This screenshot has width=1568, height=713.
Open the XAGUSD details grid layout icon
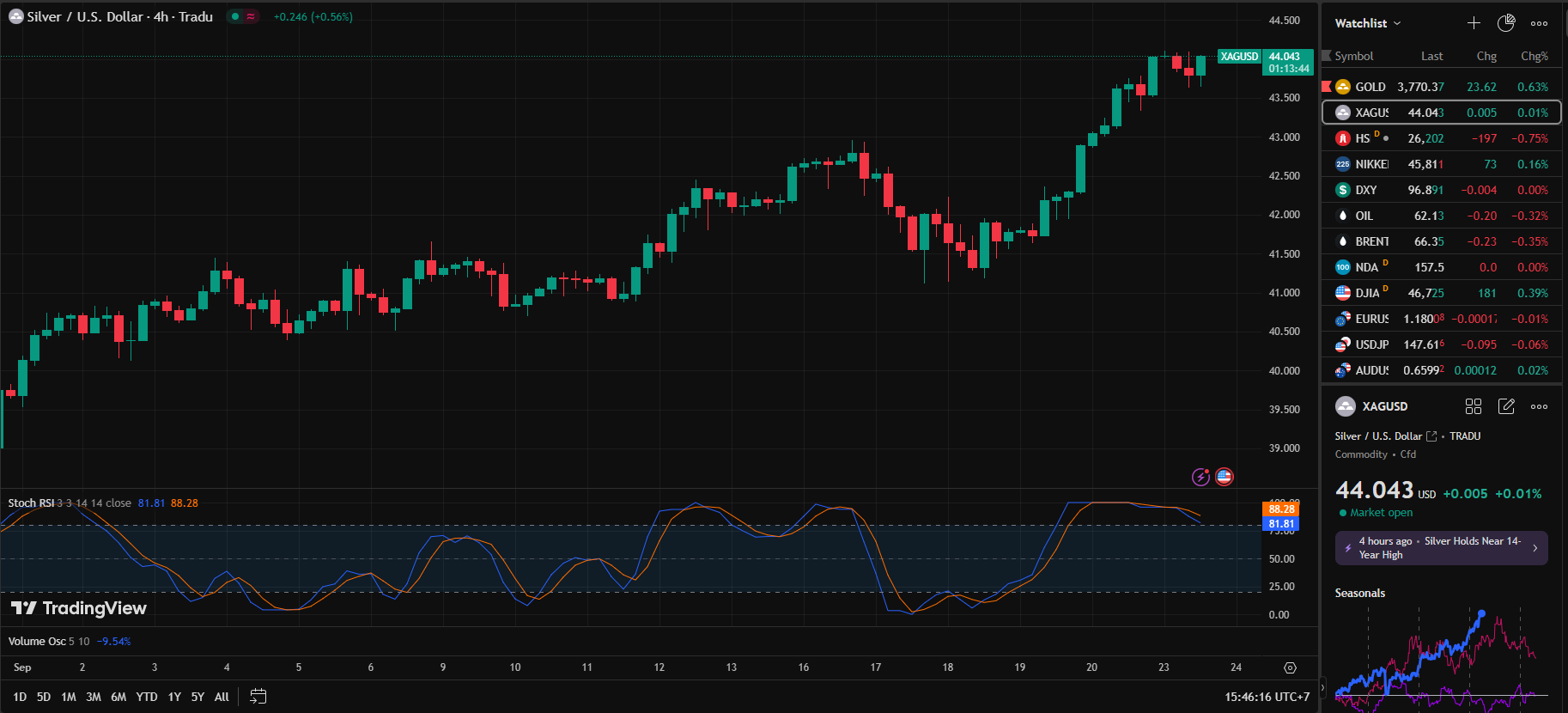(x=1474, y=406)
